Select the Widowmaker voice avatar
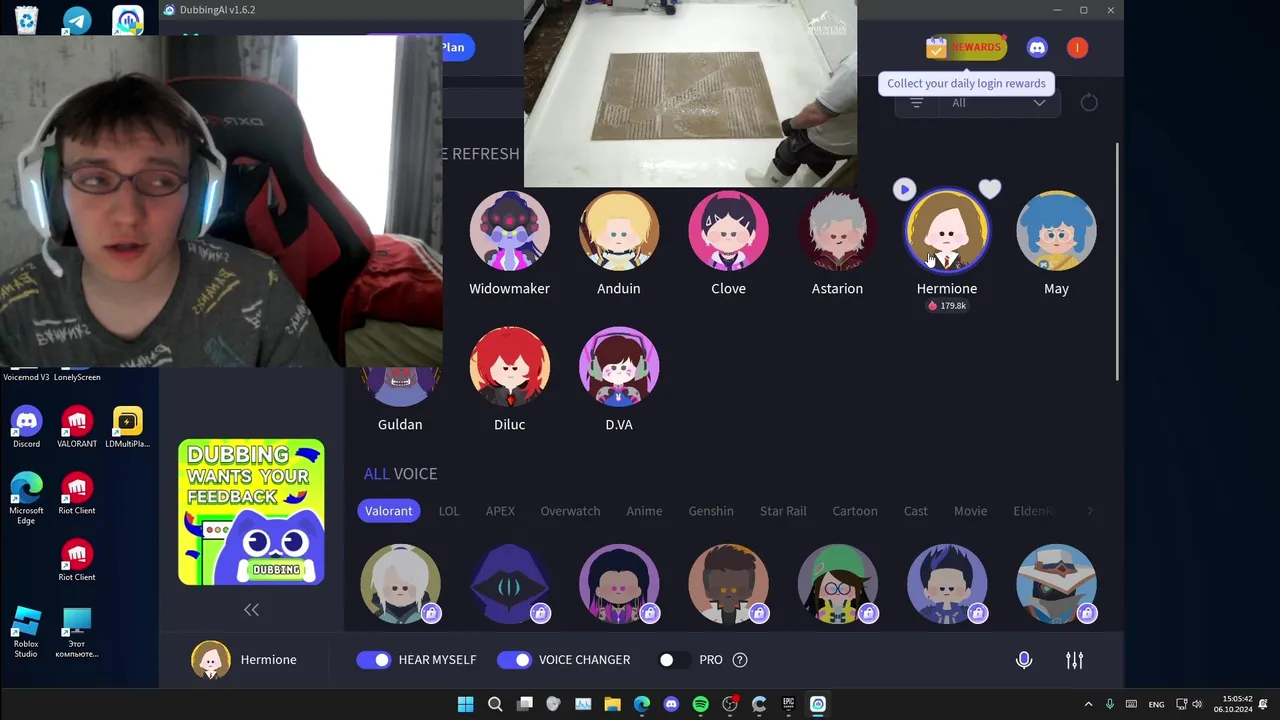Image resolution: width=1280 pixels, height=720 pixels. point(509,231)
